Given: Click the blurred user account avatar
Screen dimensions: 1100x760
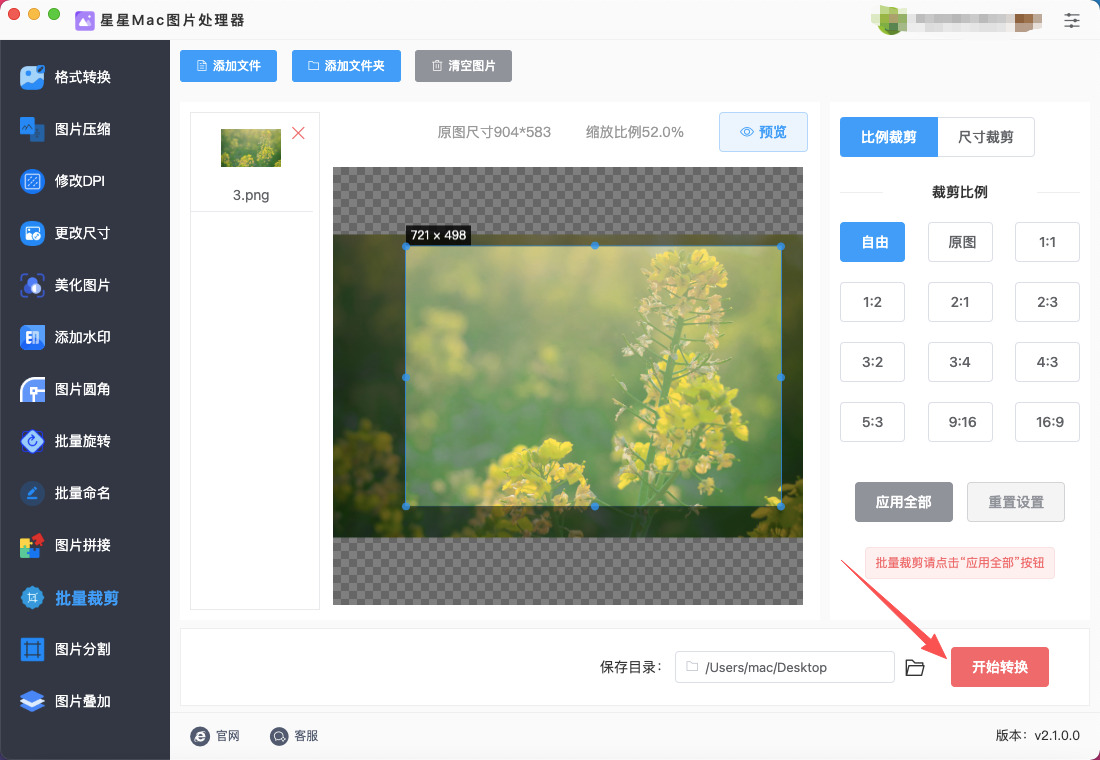Looking at the screenshot, I should coord(890,20).
